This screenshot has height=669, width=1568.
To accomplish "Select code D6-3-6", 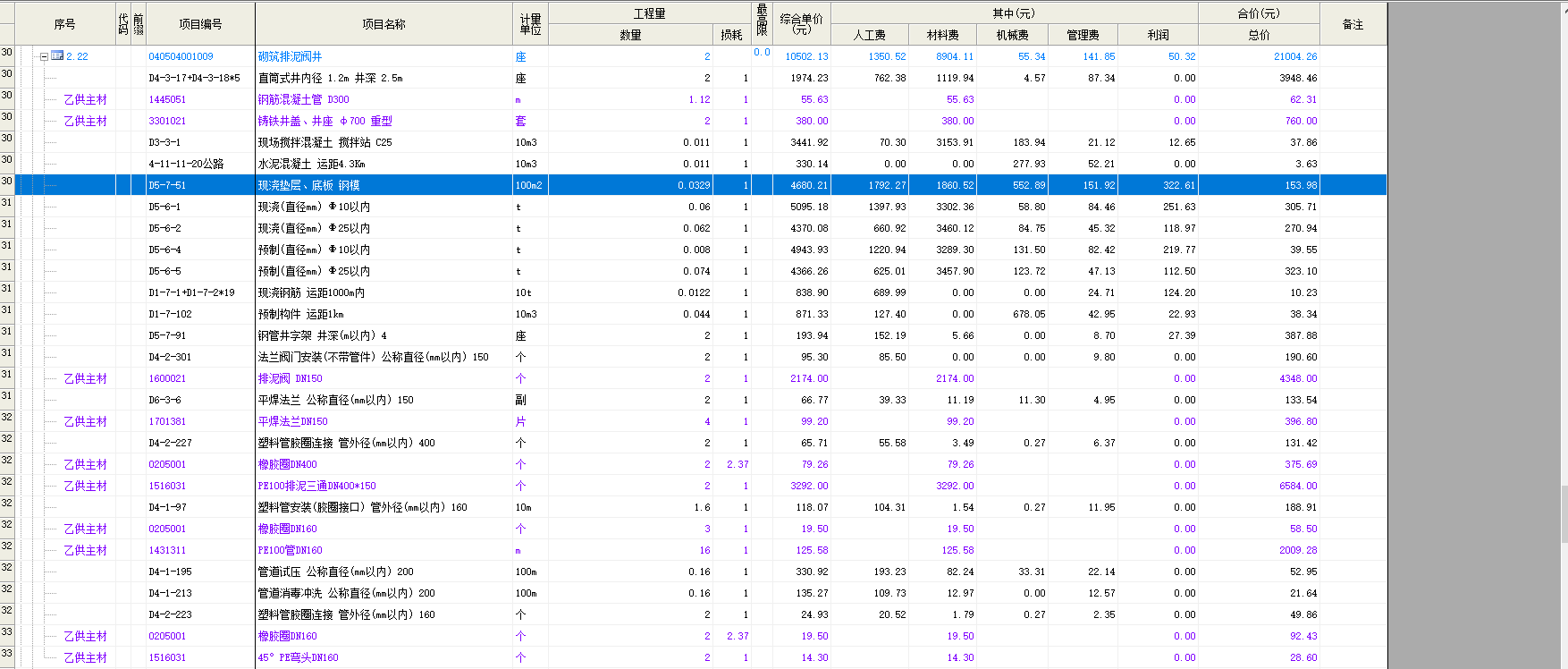I will pyautogui.click(x=164, y=400).
